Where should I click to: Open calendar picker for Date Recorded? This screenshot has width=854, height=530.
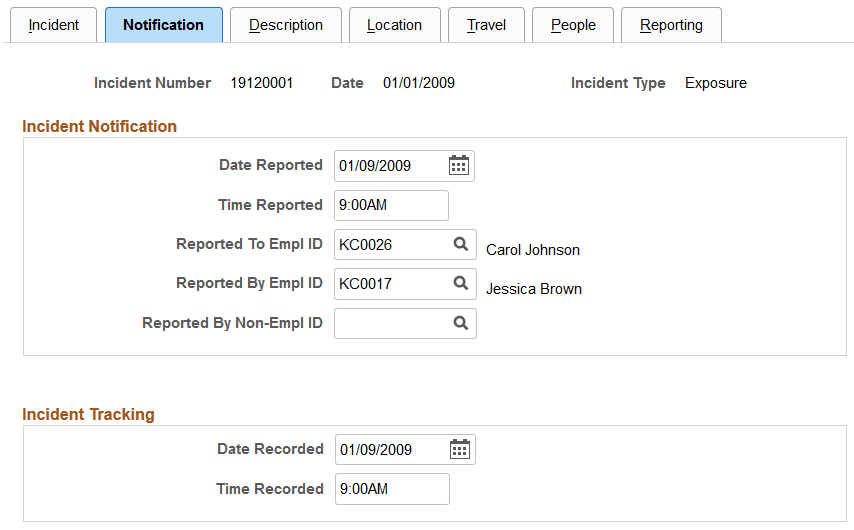460,449
